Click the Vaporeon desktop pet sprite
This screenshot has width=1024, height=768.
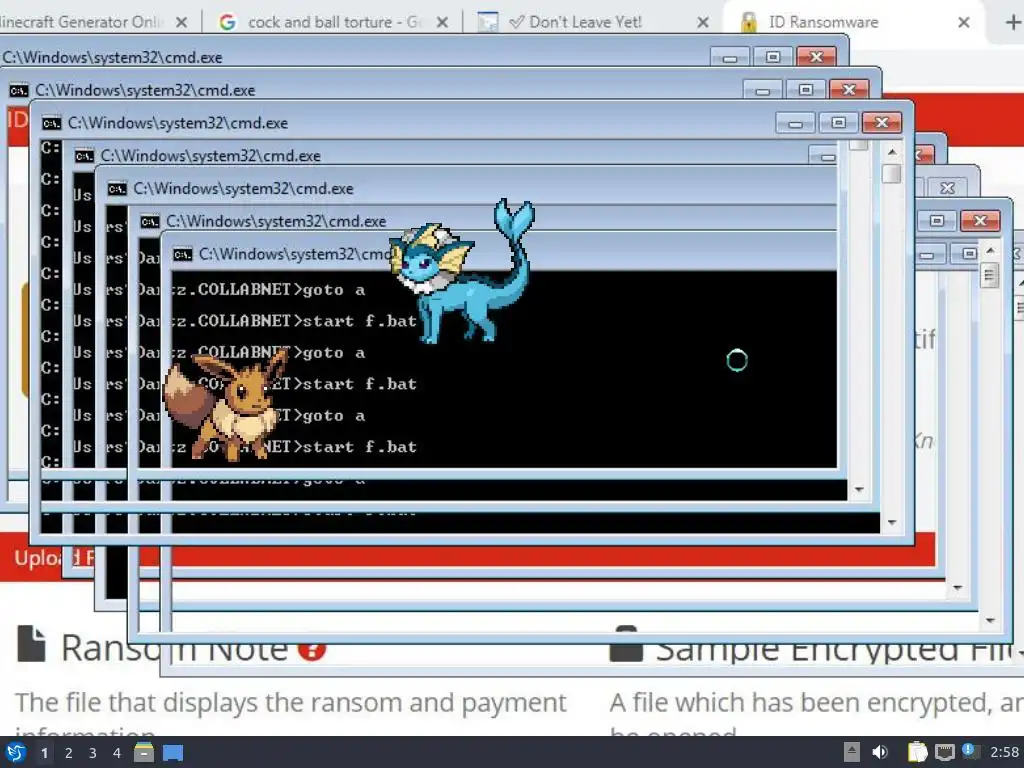point(462,272)
